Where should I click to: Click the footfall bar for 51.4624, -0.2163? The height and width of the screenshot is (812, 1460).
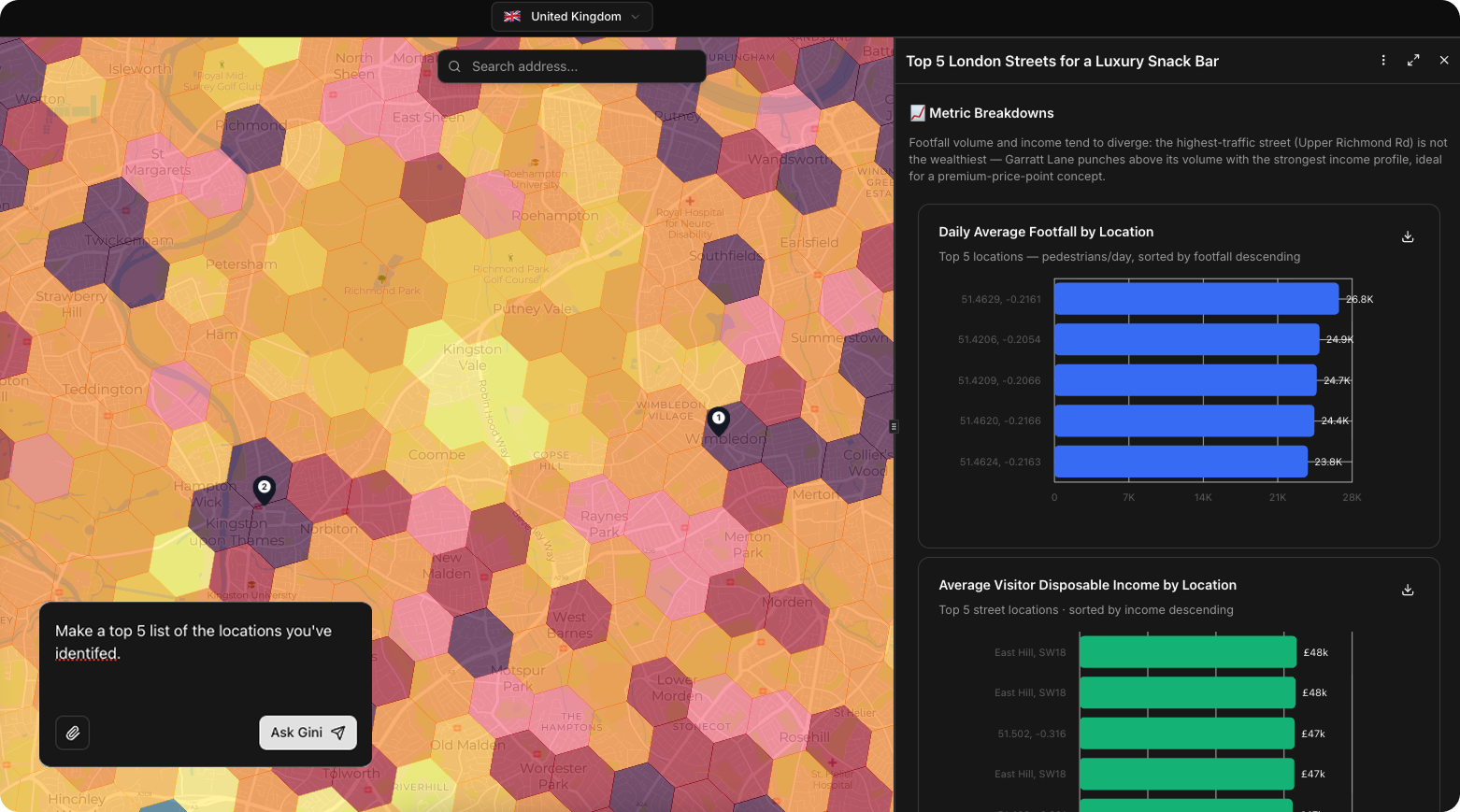pyautogui.click(x=1181, y=462)
